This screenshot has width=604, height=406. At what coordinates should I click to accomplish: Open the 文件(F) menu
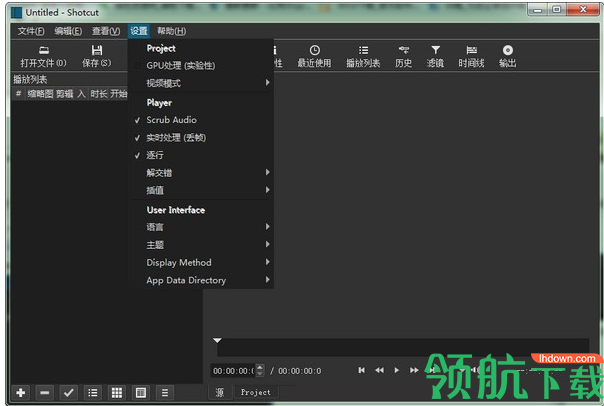point(31,31)
